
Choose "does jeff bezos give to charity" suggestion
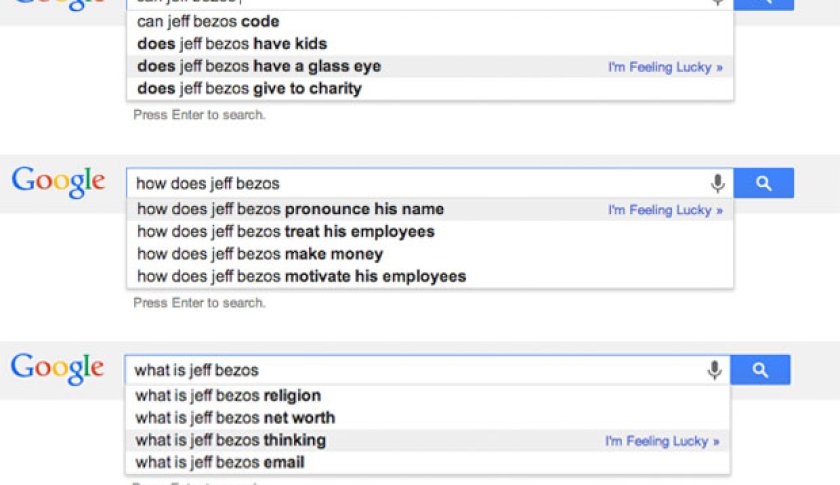pyautogui.click(x=249, y=88)
